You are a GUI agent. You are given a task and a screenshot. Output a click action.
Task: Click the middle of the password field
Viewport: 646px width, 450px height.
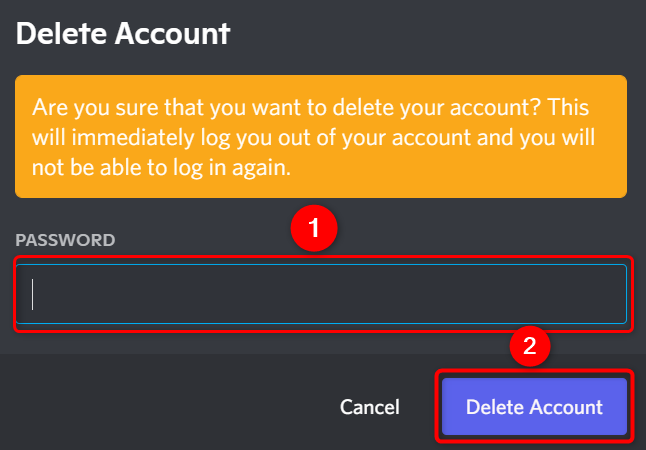click(x=322, y=294)
